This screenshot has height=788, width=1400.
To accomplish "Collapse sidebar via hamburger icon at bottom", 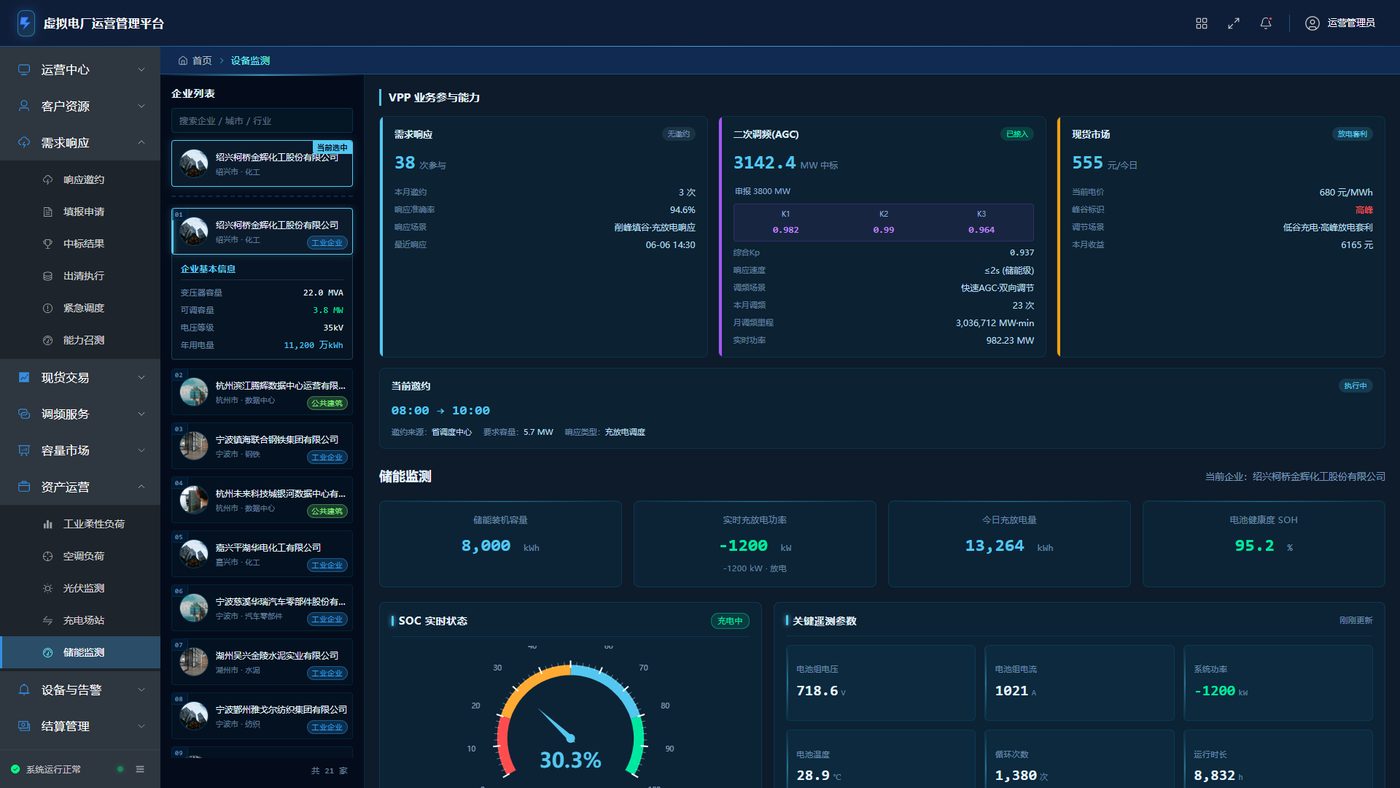I will [x=140, y=769].
